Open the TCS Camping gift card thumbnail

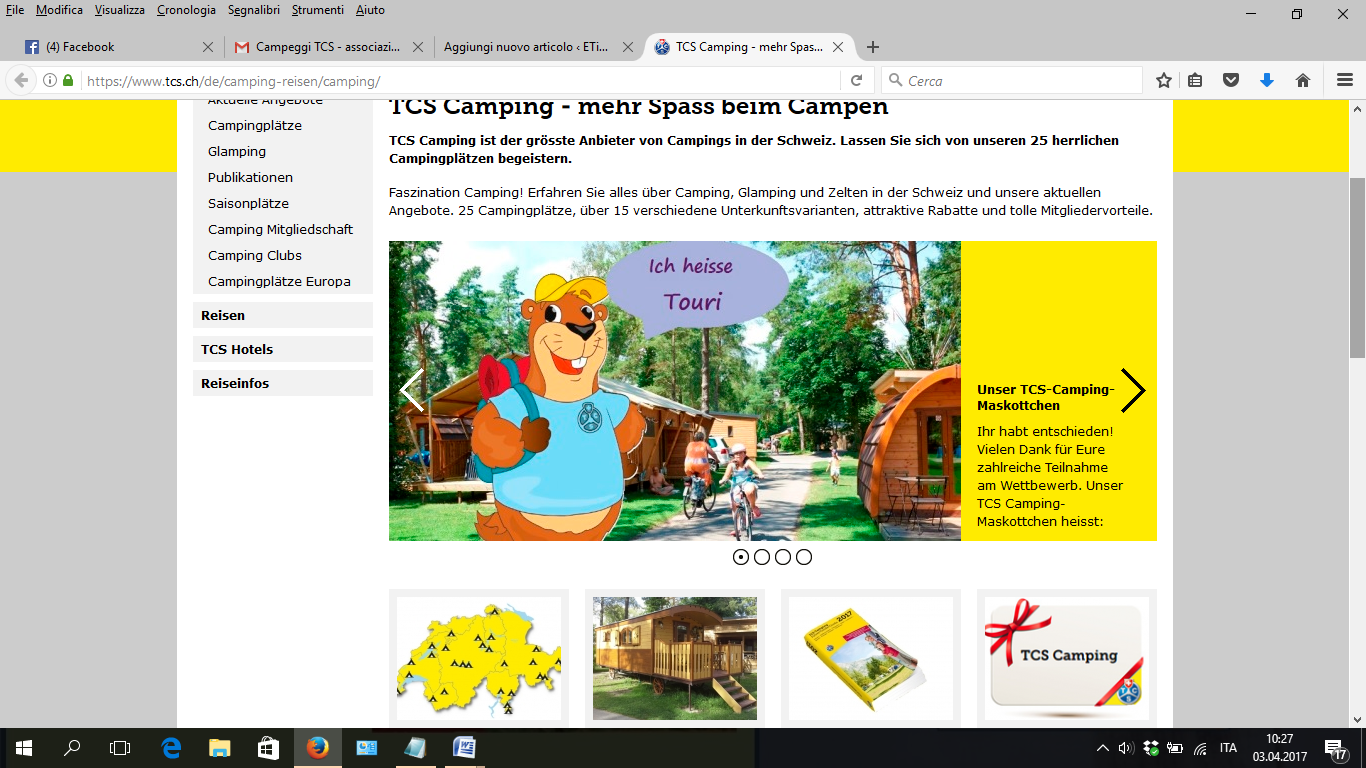coord(1067,658)
